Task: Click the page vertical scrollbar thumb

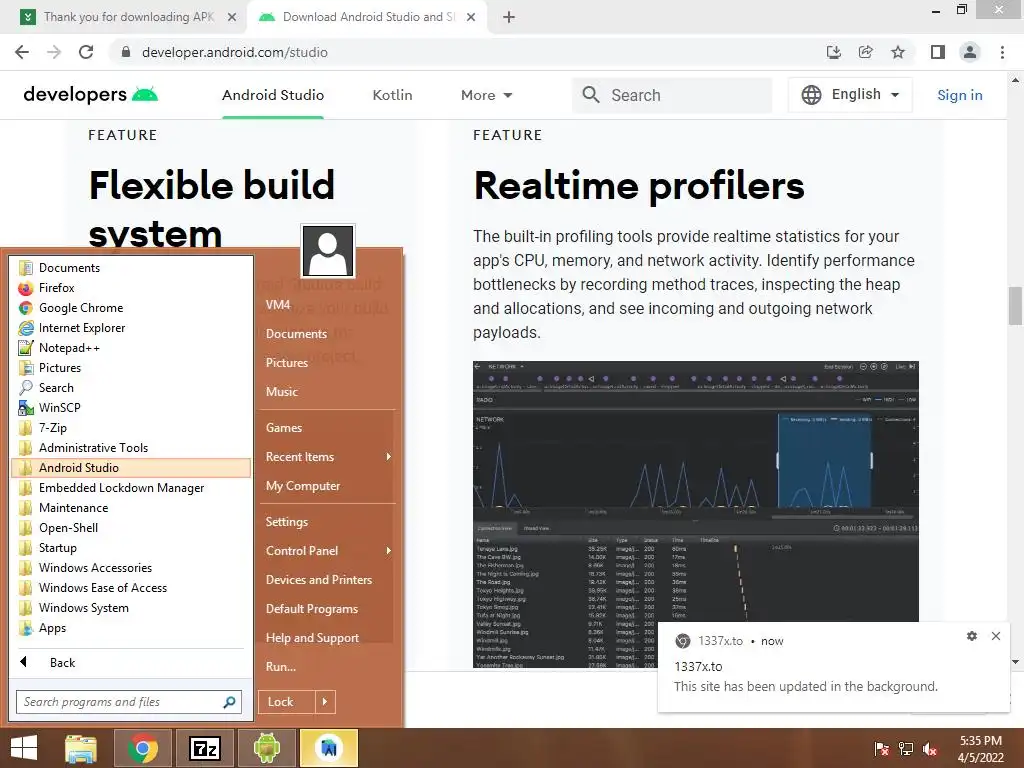Action: click(x=1015, y=305)
